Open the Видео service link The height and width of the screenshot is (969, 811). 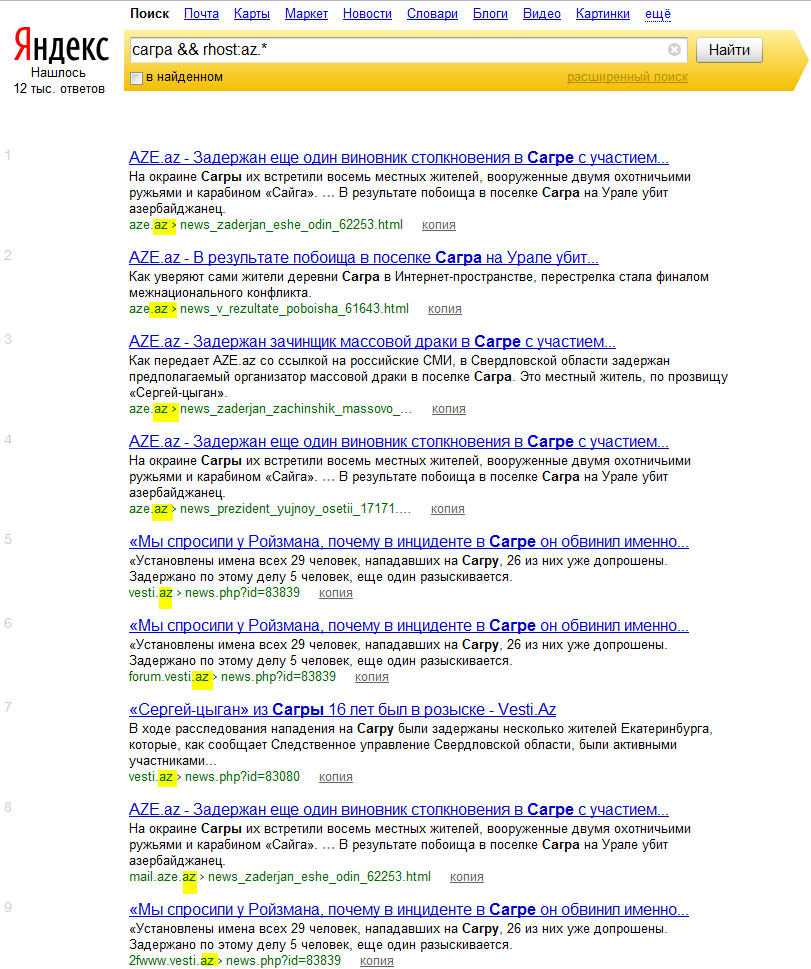[x=541, y=14]
